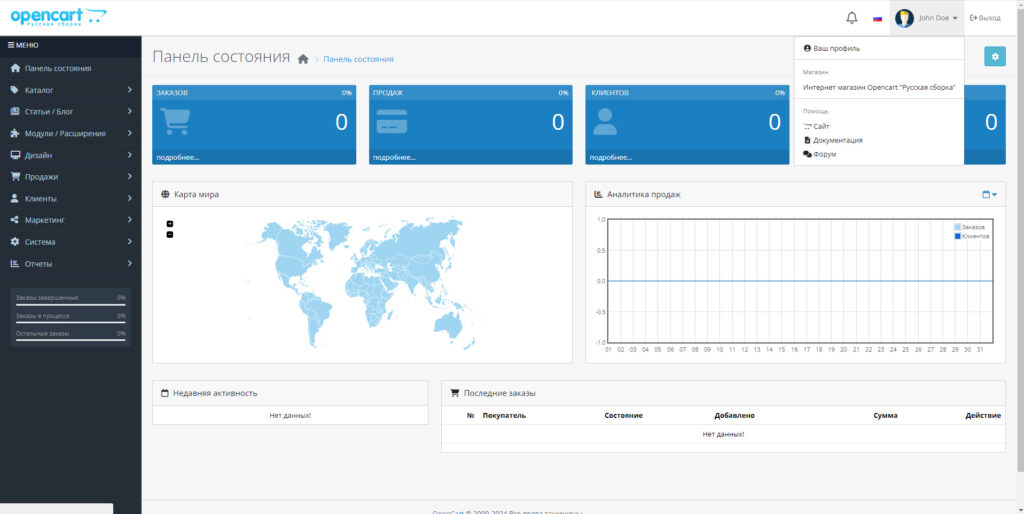Click the Дизайн monitor icon

tap(15, 155)
